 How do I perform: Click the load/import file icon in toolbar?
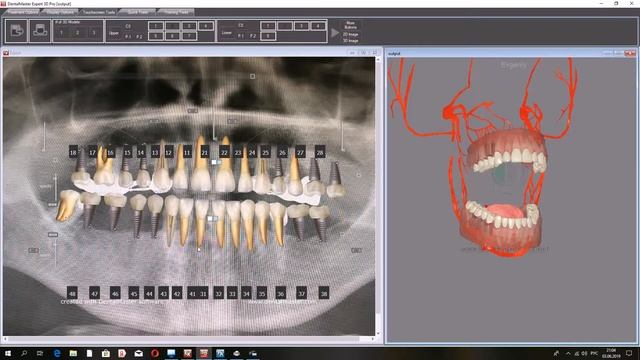tap(17, 31)
